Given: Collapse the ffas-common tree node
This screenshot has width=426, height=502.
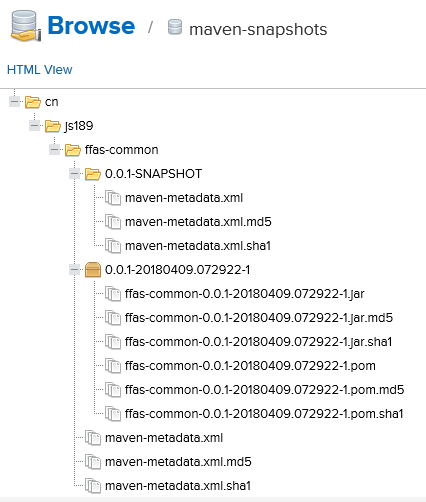Looking at the screenshot, I should (54, 150).
